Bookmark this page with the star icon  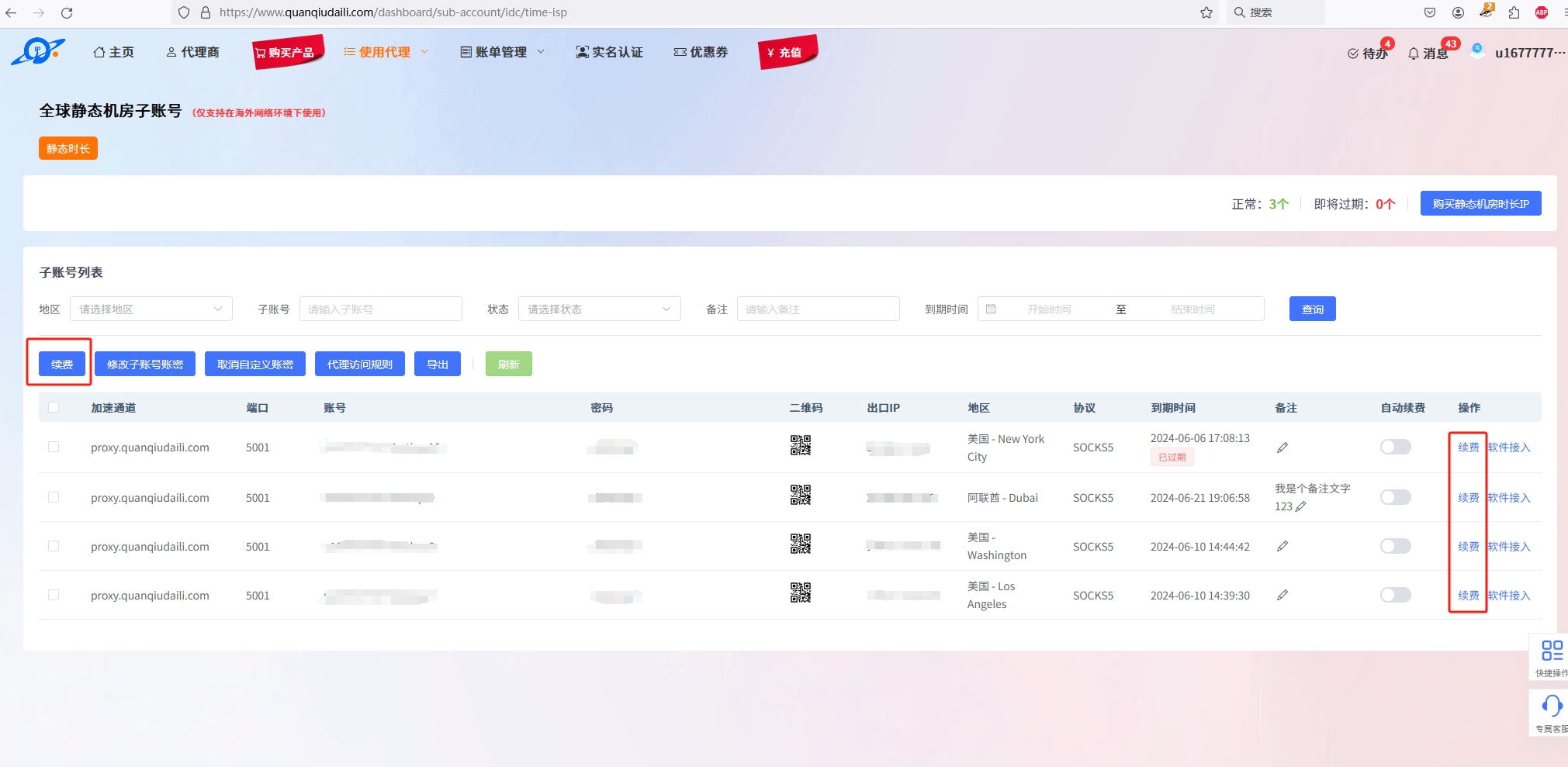pos(1206,12)
